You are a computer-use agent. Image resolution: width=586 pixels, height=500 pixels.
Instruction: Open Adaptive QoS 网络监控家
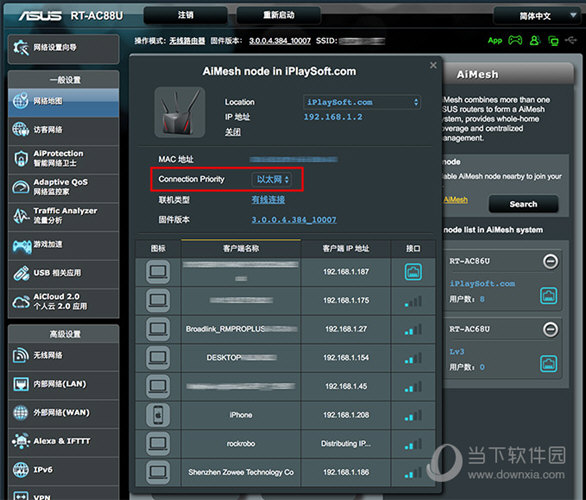[63, 187]
